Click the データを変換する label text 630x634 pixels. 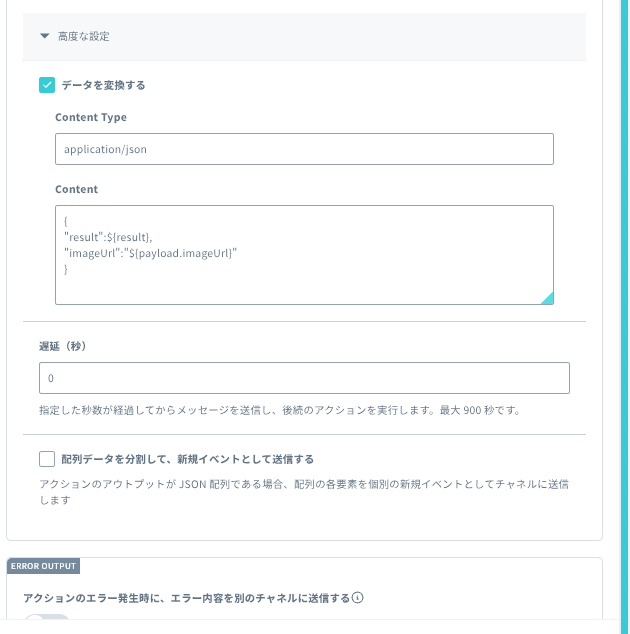(103, 85)
